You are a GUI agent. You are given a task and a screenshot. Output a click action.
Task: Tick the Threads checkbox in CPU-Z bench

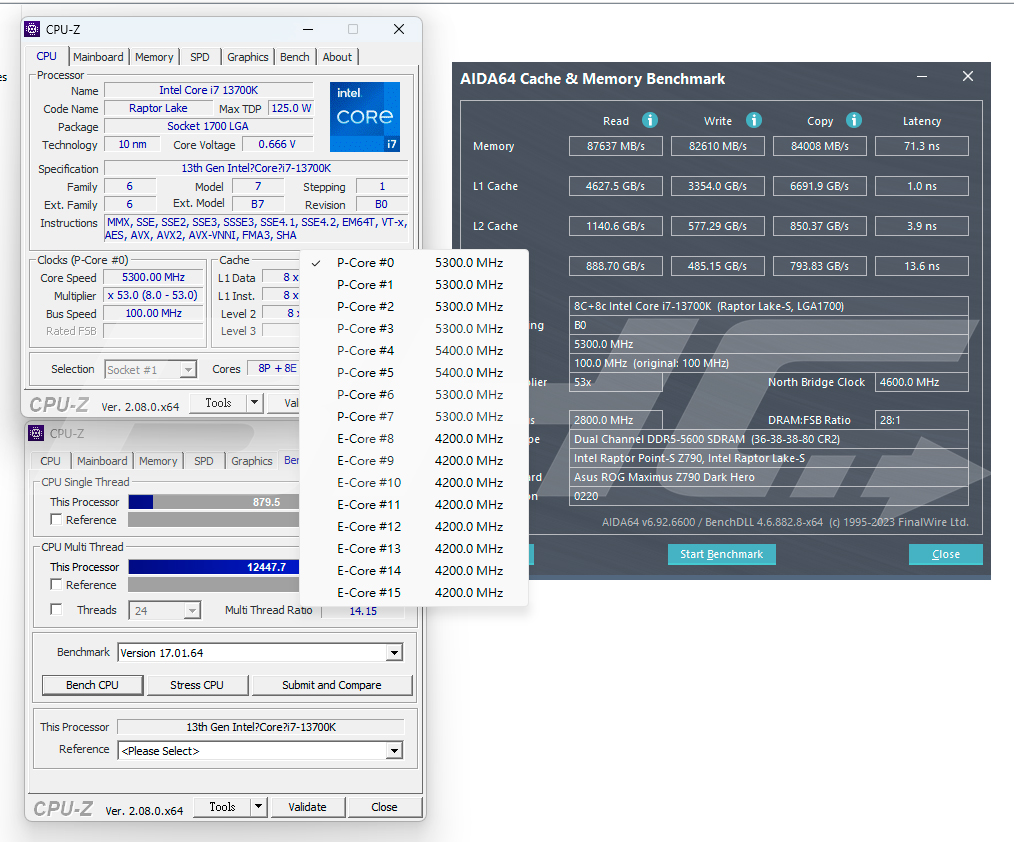56,609
